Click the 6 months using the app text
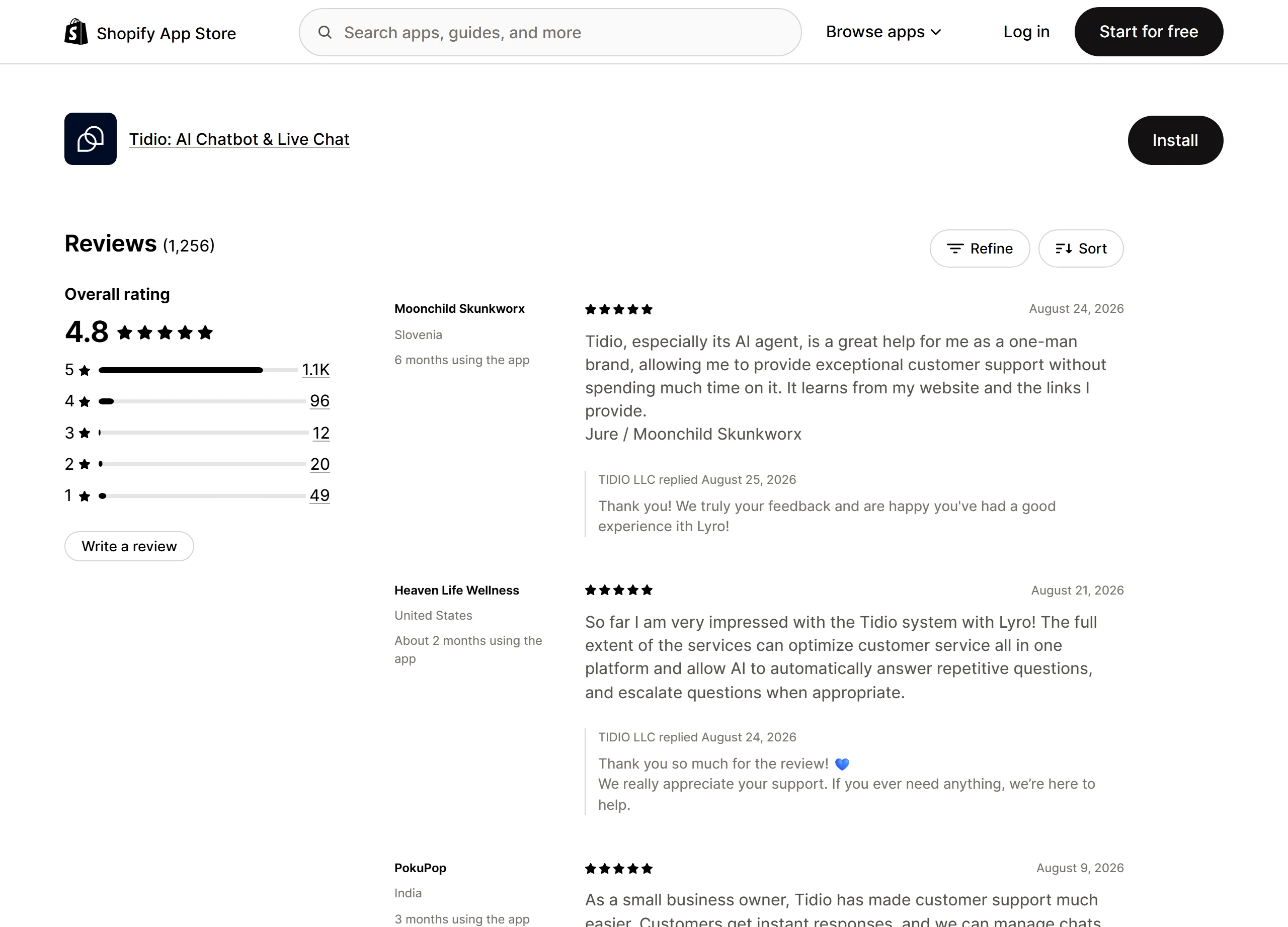The height and width of the screenshot is (927, 1288). (x=462, y=360)
